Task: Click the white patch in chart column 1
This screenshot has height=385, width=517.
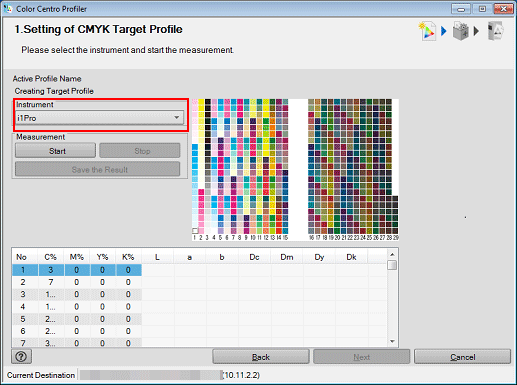Action: (195, 231)
